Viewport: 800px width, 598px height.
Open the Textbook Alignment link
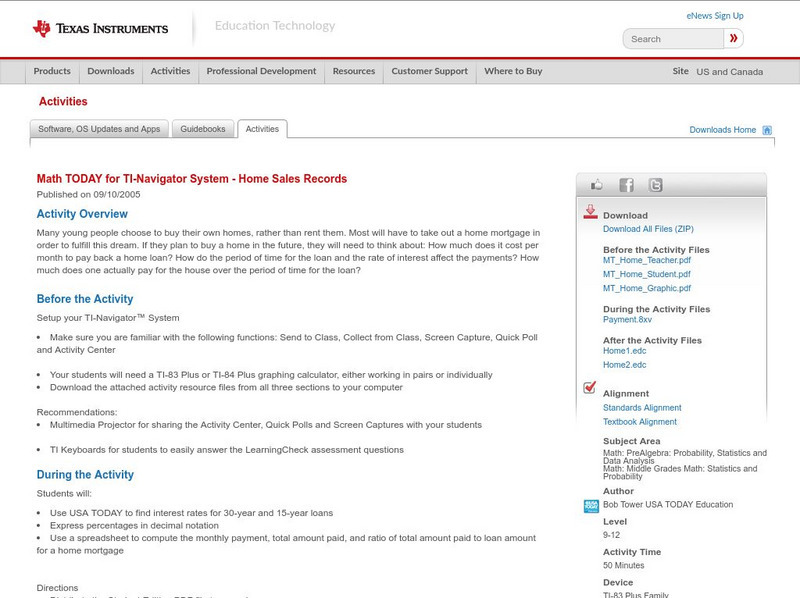pyautogui.click(x=640, y=422)
